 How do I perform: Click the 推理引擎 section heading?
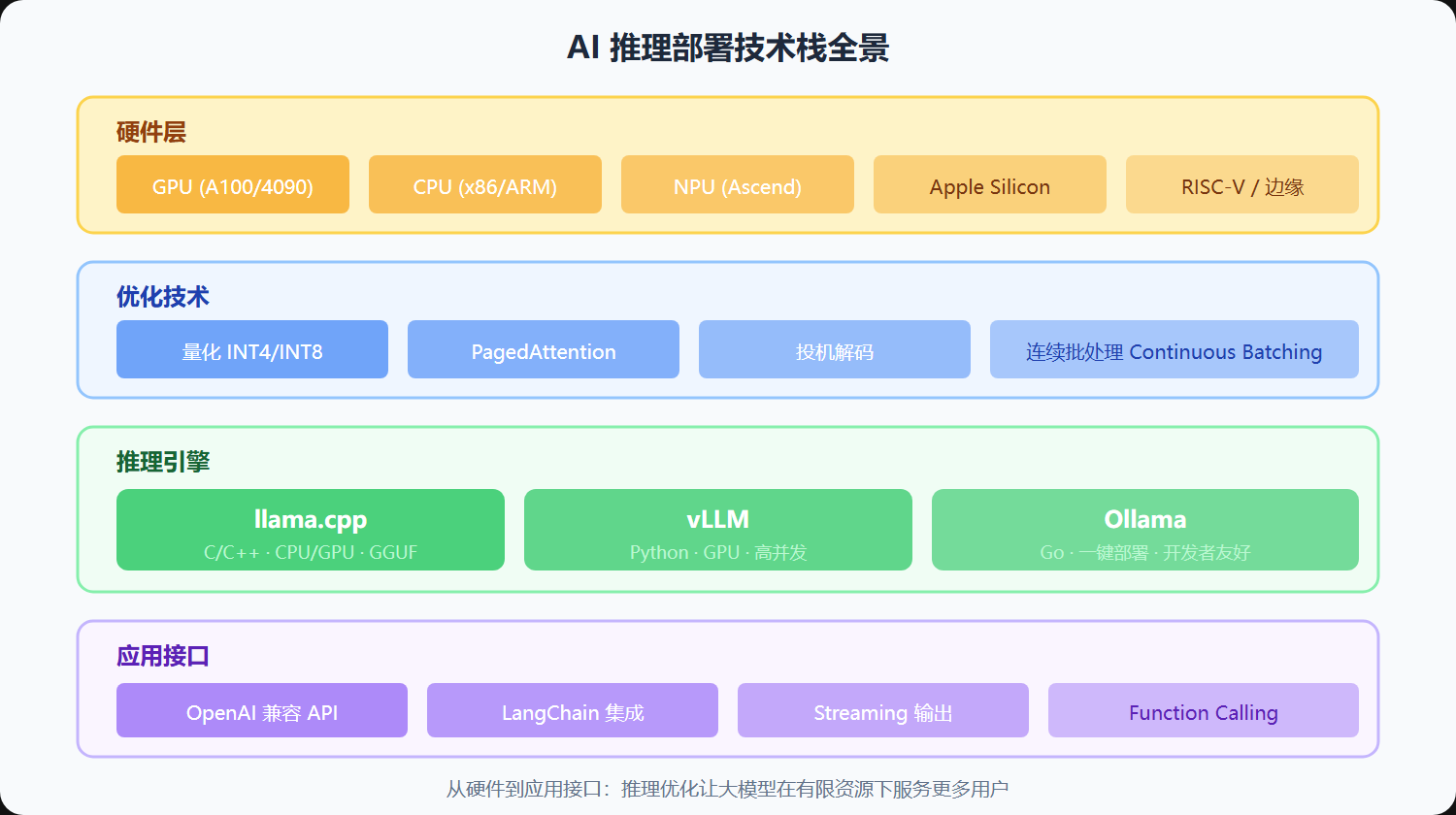coord(163,462)
